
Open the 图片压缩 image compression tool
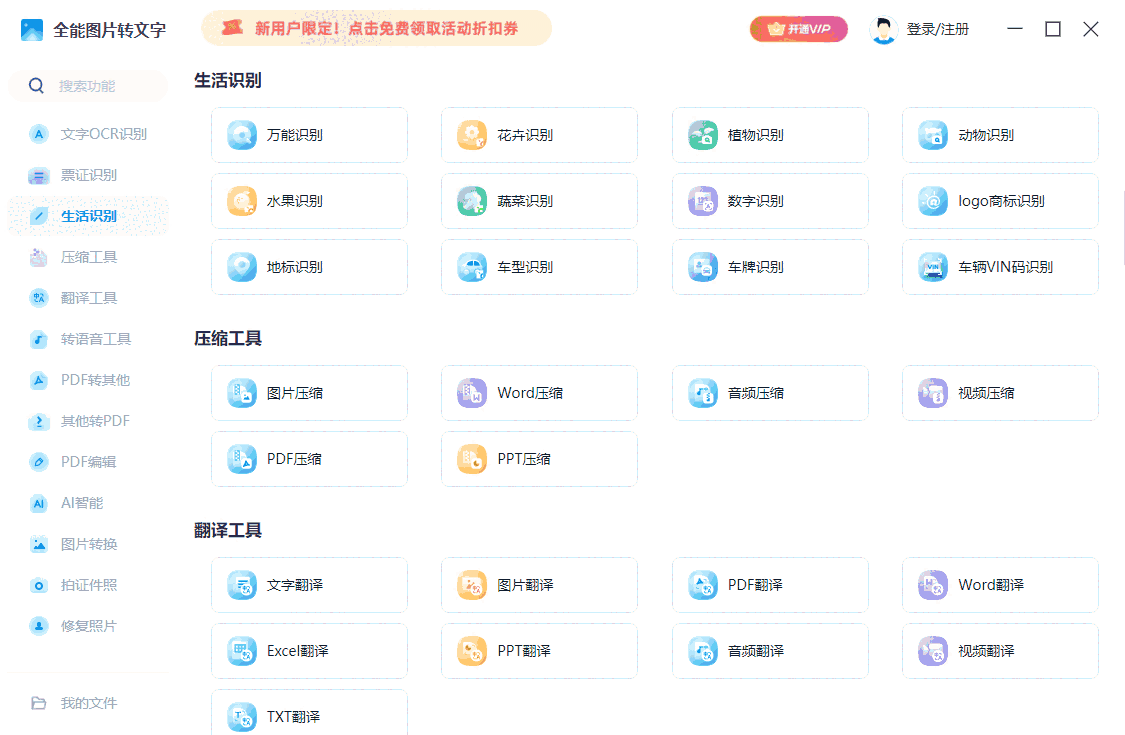[x=309, y=392]
